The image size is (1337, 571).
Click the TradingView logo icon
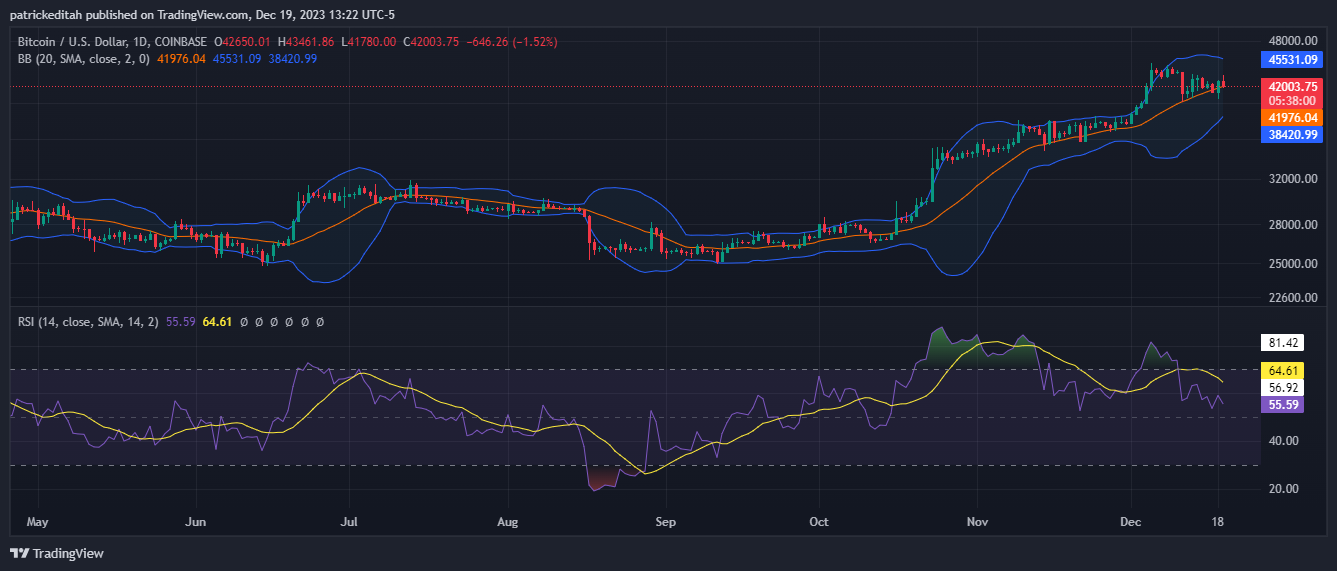pos(19,553)
